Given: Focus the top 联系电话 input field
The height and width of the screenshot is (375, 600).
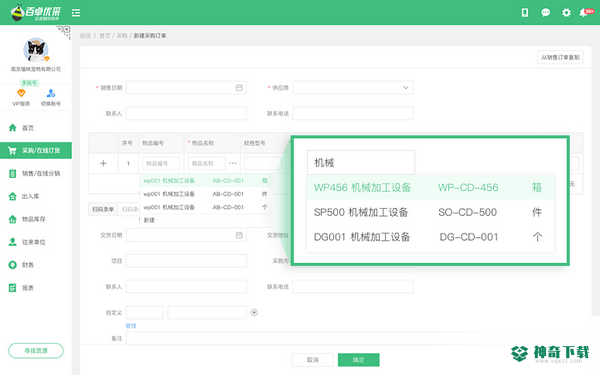Looking at the screenshot, I should (353, 113).
